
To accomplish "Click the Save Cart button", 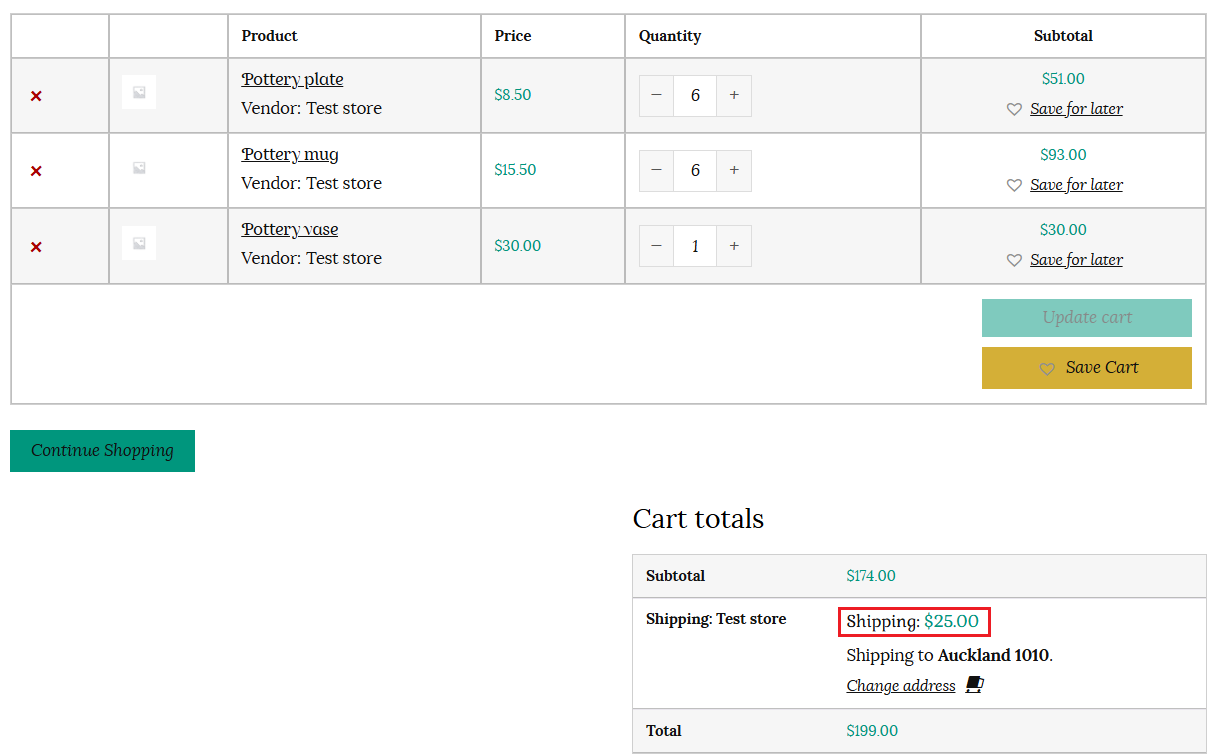I will tap(1087, 368).
